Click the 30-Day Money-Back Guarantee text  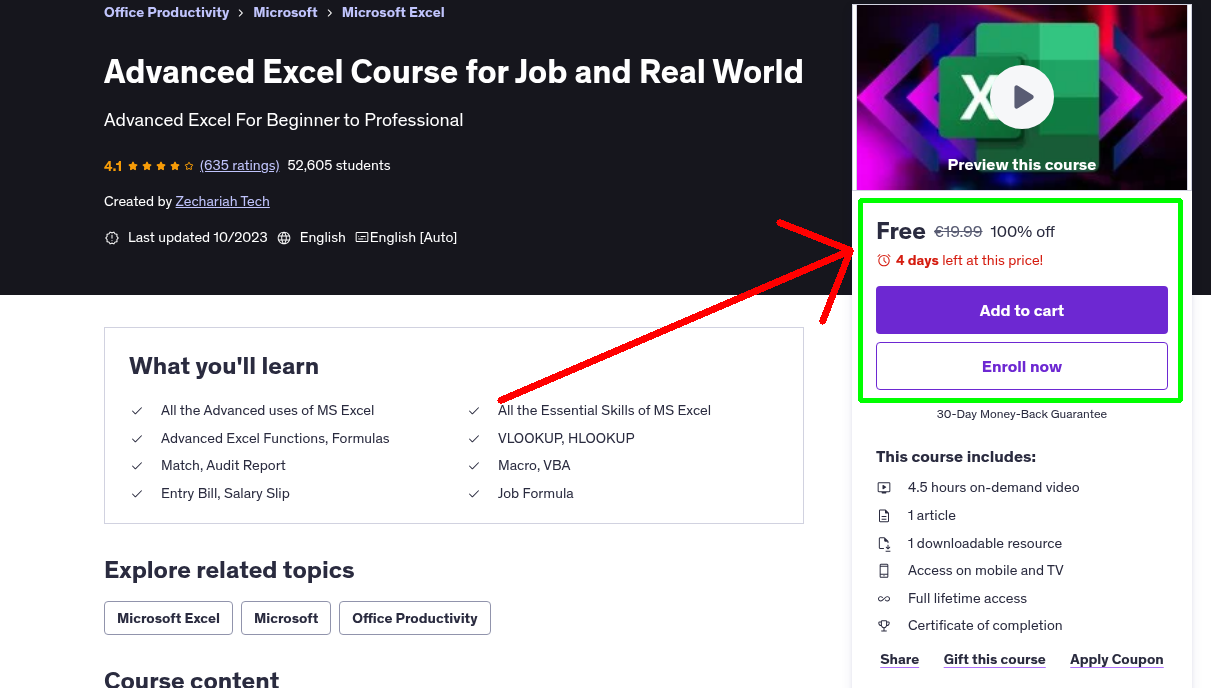point(1022,414)
